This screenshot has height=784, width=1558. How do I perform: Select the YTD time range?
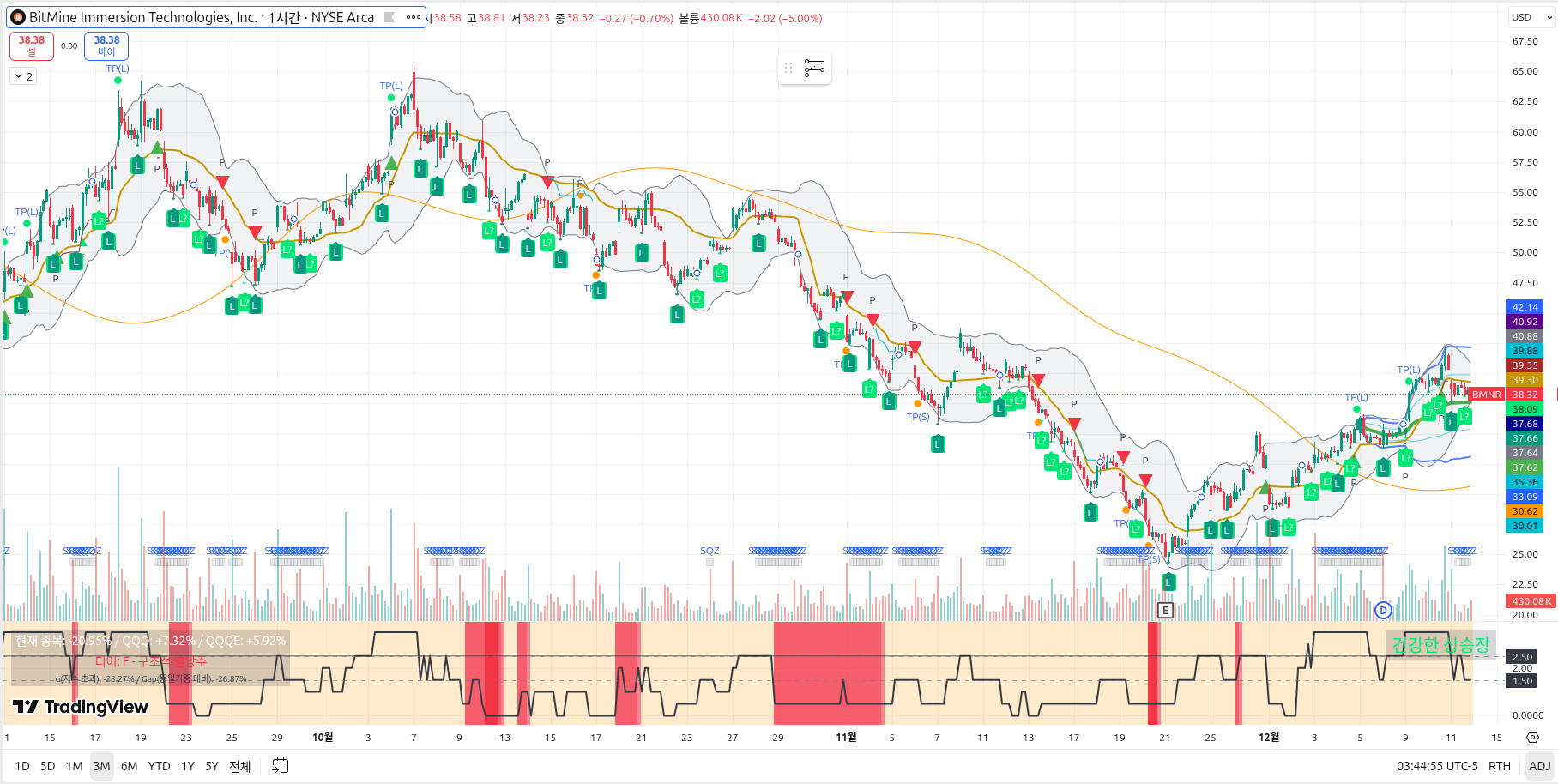(159, 766)
